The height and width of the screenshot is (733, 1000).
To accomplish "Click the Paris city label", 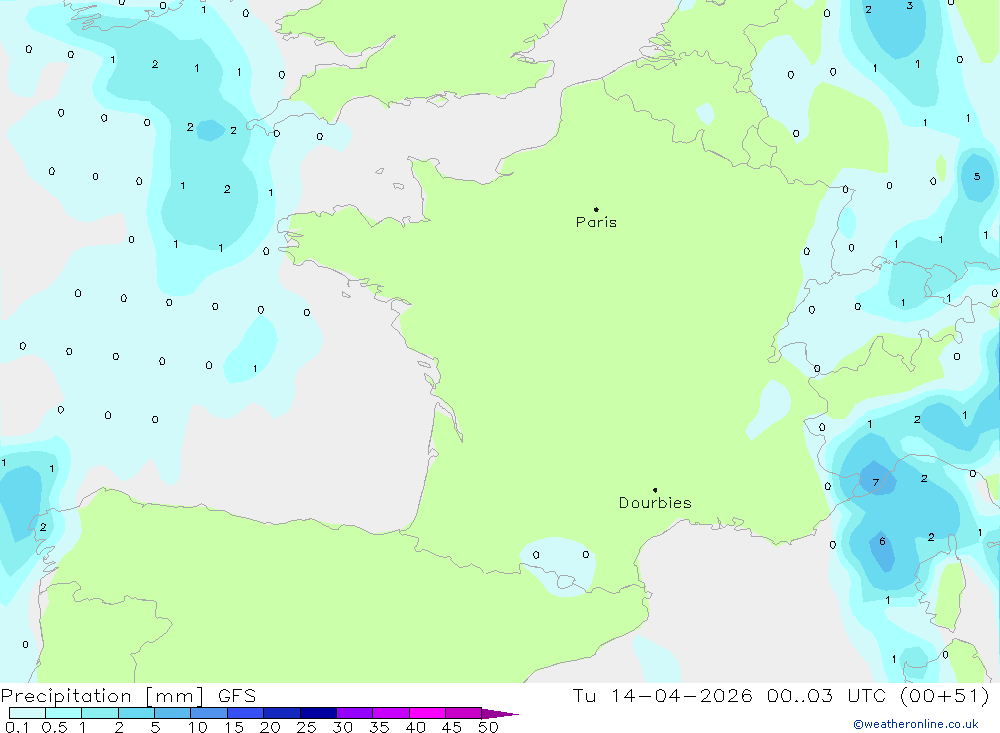I will tap(596, 222).
